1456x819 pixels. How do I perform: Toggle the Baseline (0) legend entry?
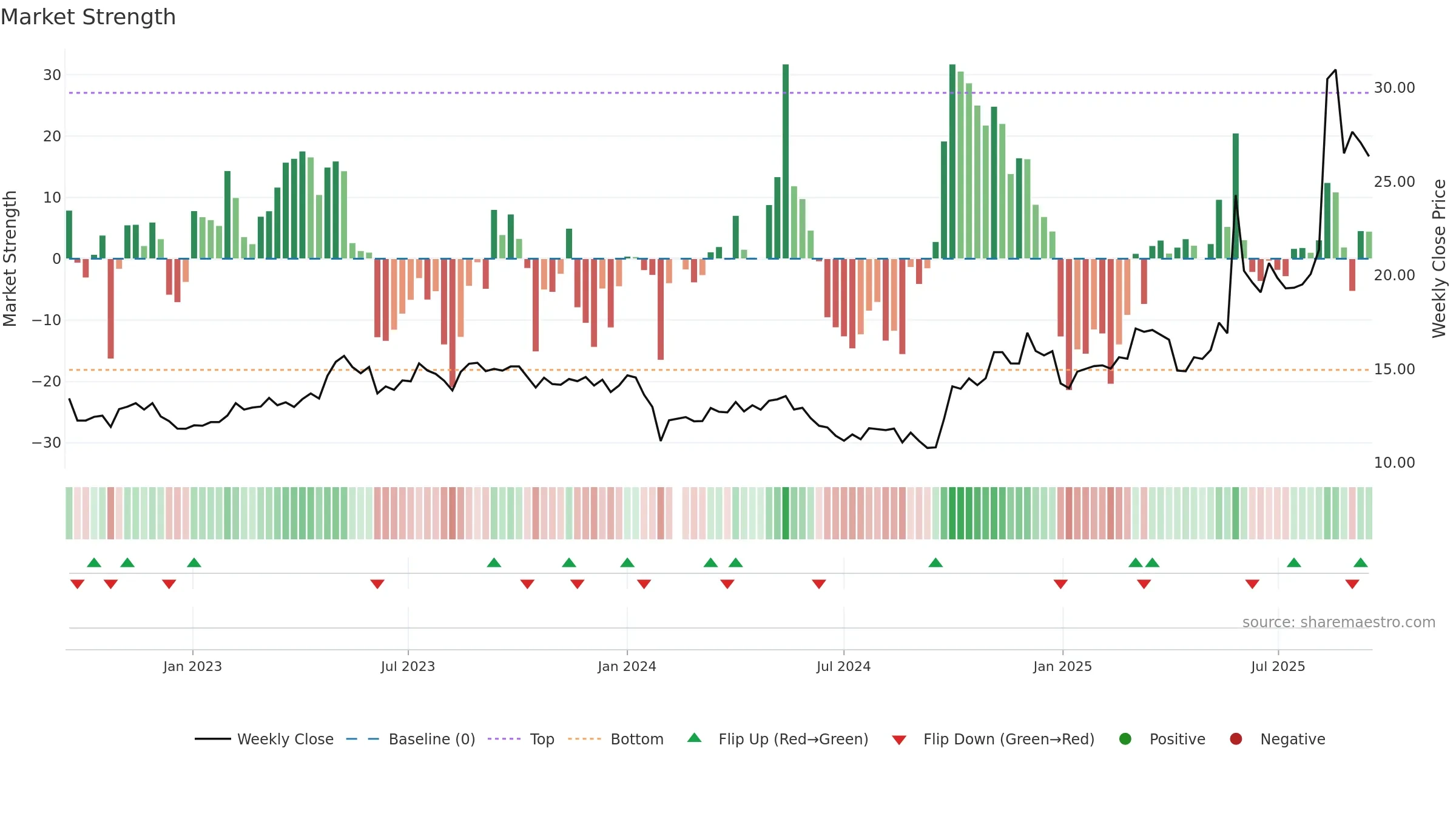tap(411, 739)
